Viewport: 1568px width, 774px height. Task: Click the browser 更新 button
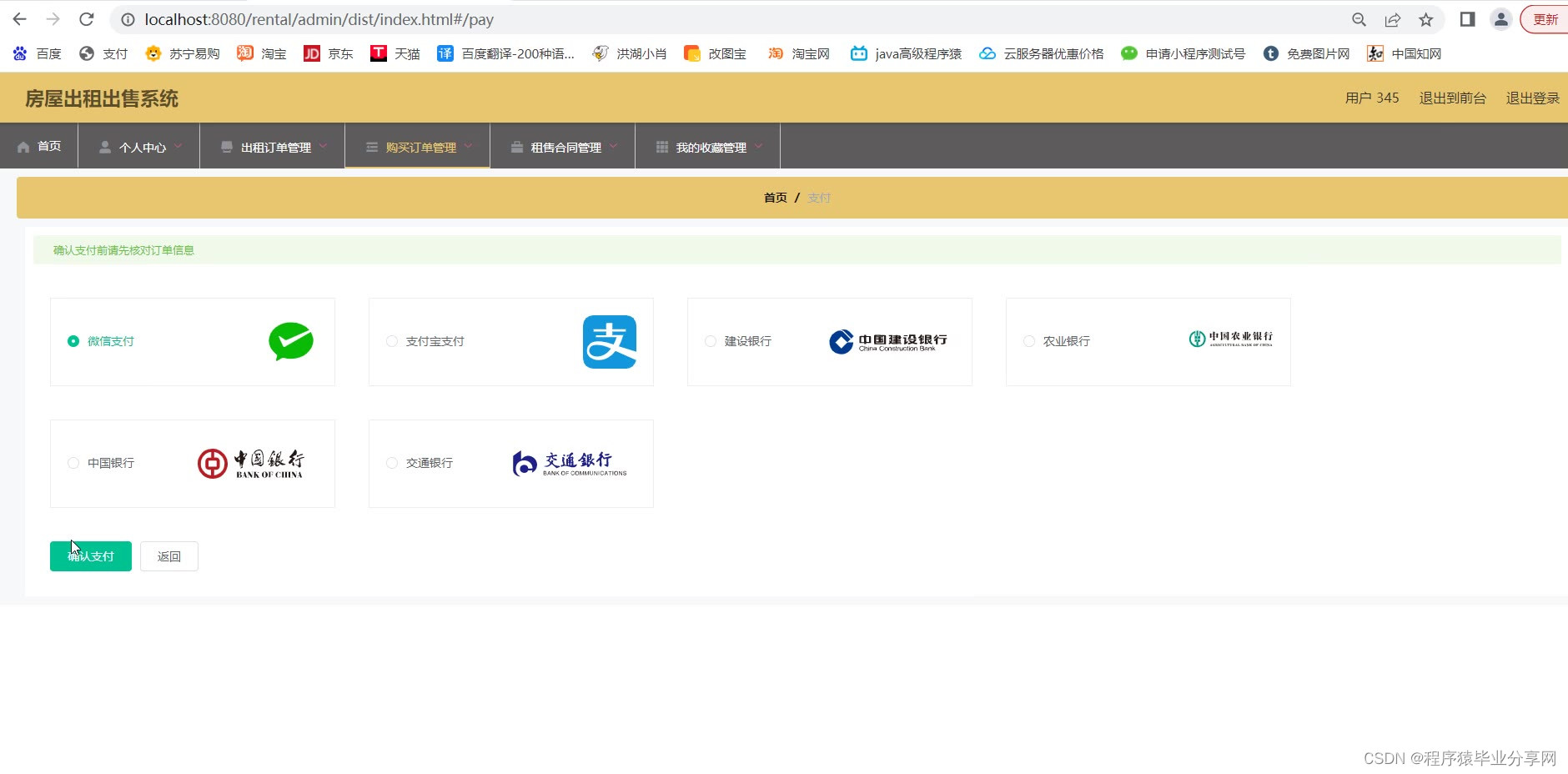[x=1545, y=19]
